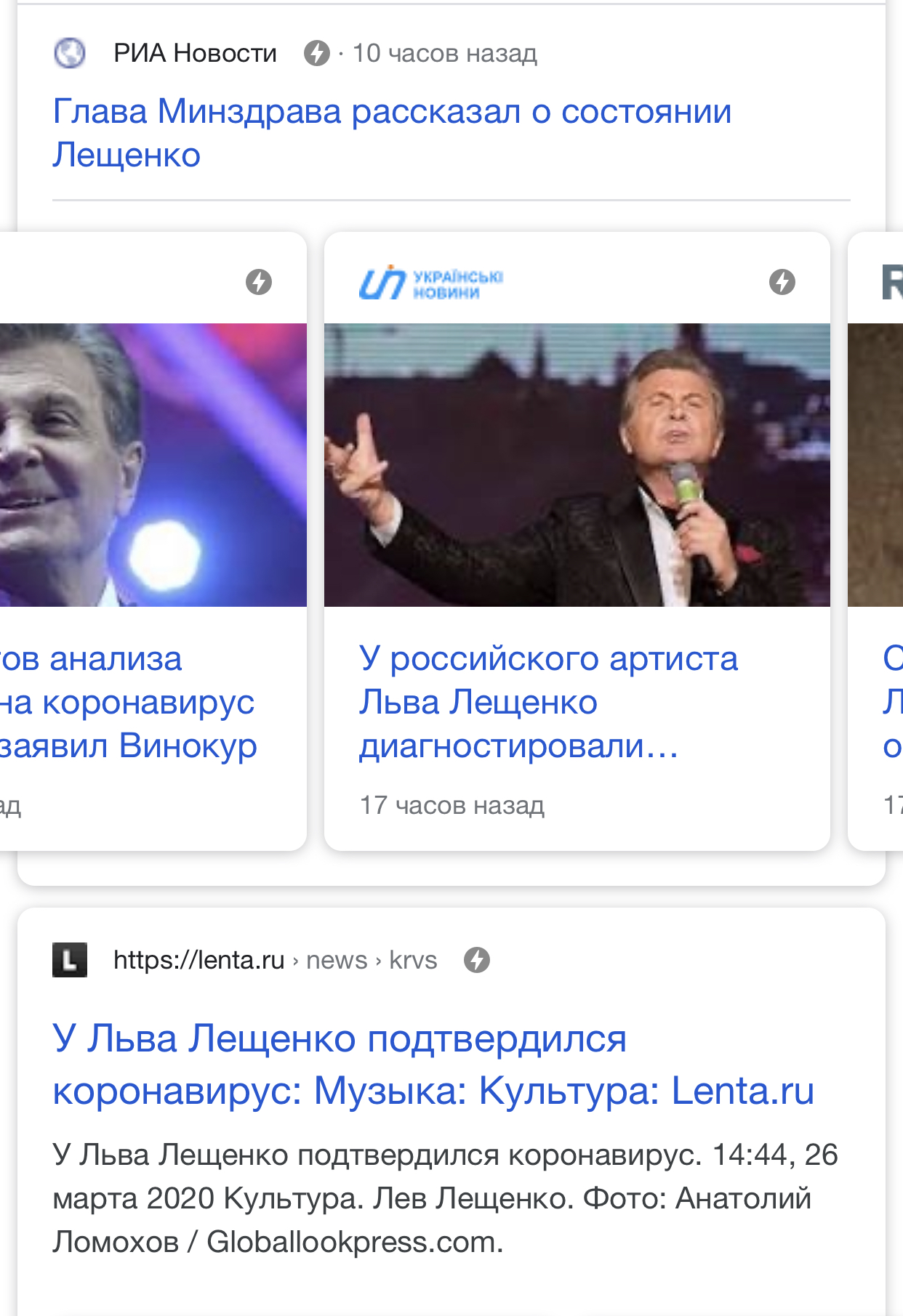This screenshot has height=1316, width=903.
Task: Click the РИА Новости globe favicon
Action: point(70,53)
